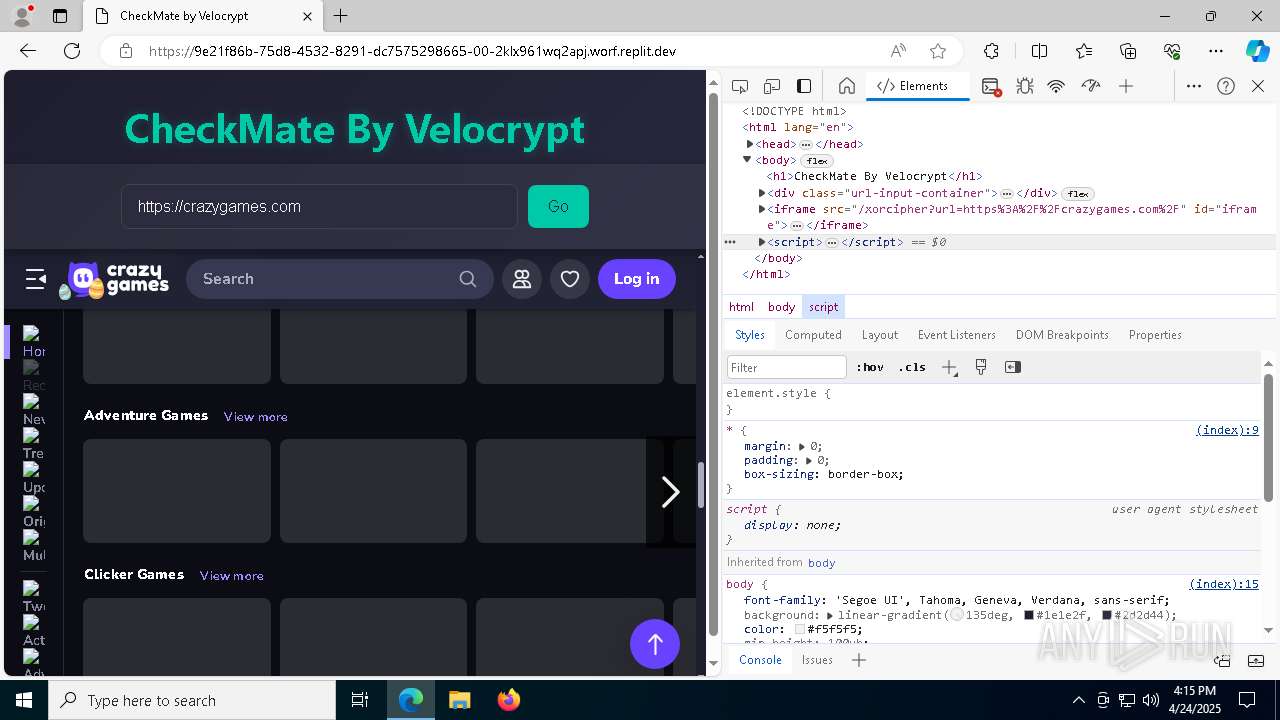1280x720 pixels.
Task: Open Firefox from the Windows taskbar
Action: (x=508, y=700)
